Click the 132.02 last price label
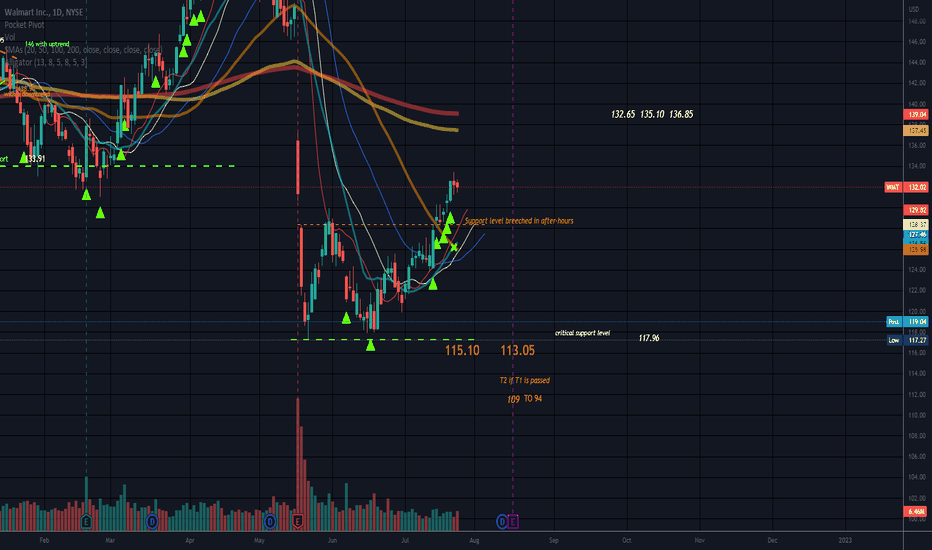This screenshot has height=550, width=932. click(917, 187)
